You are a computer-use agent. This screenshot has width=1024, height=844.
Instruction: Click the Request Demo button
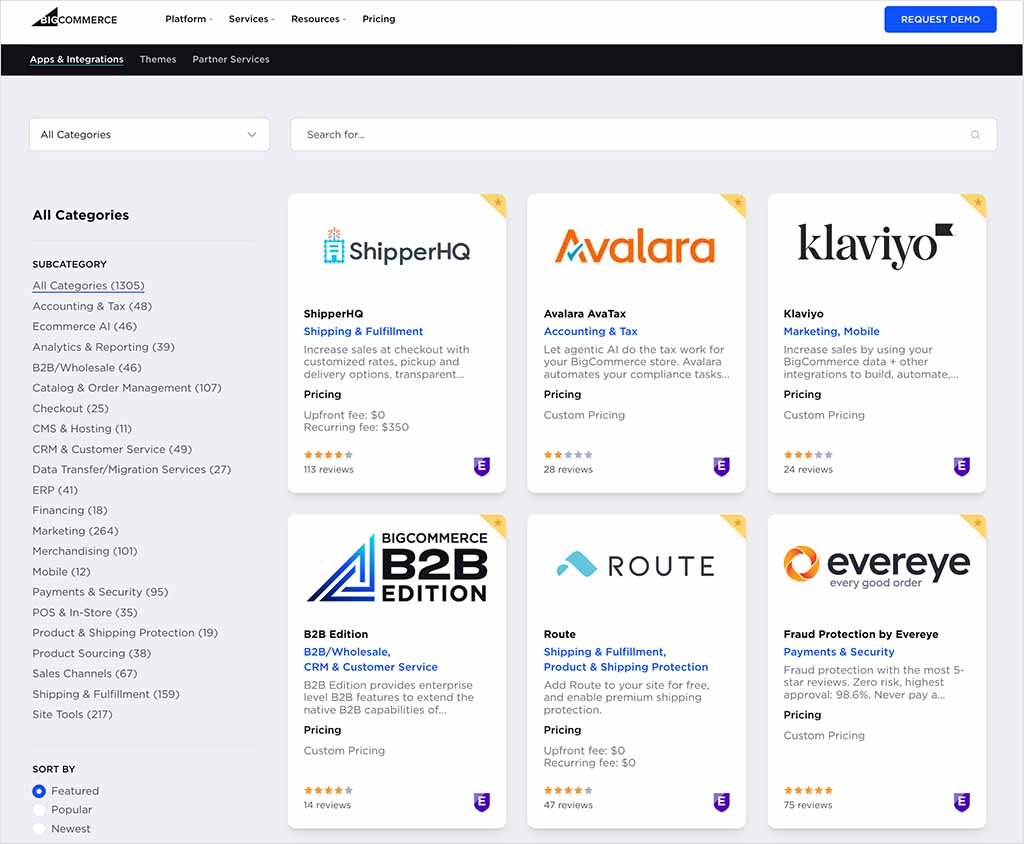(940, 20)
